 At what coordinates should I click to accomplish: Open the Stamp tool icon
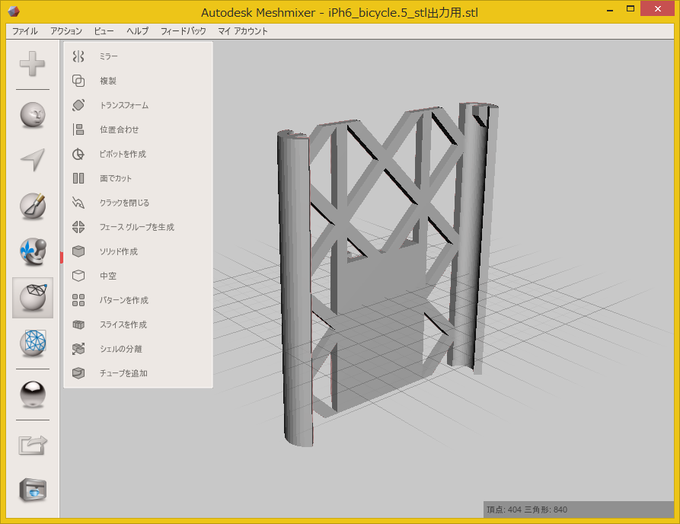[33, 252]
